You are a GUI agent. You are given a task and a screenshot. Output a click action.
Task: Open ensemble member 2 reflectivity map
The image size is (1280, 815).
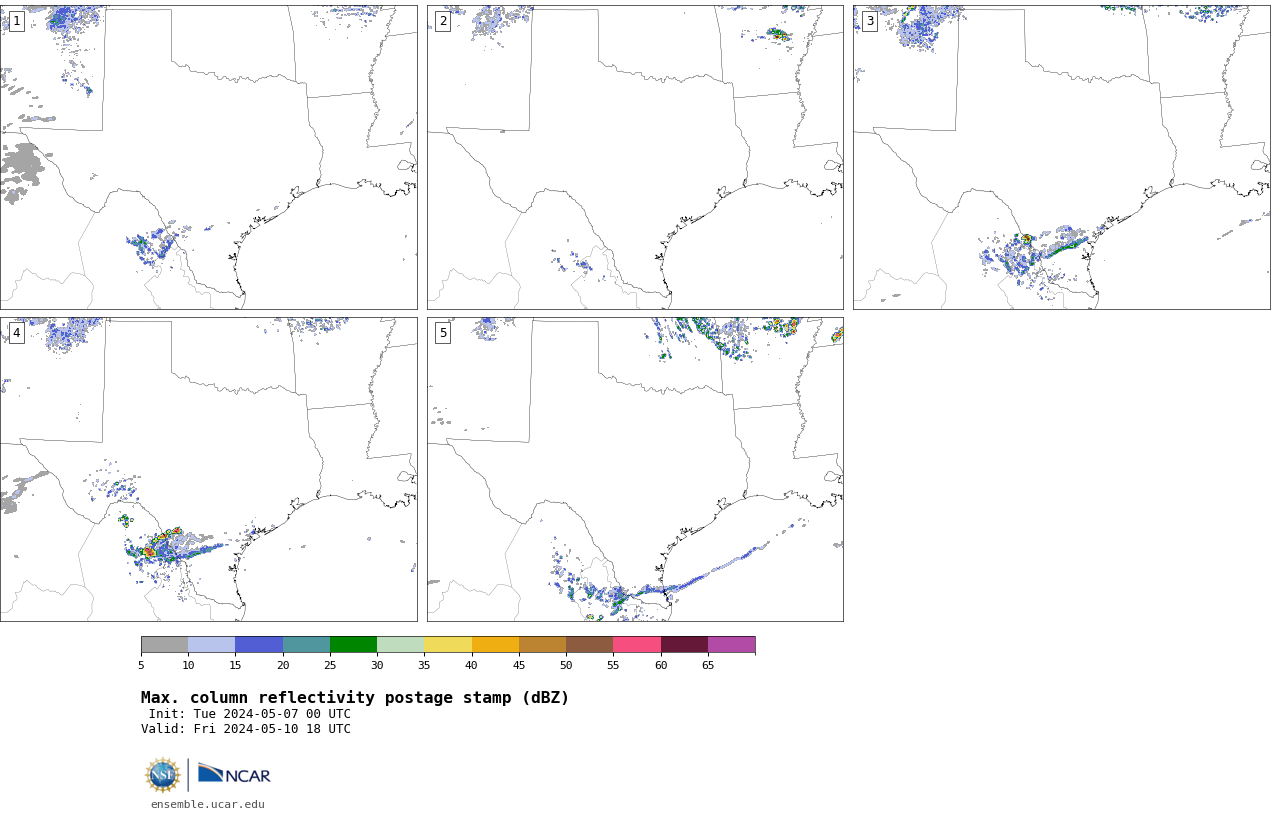point(635,157)
